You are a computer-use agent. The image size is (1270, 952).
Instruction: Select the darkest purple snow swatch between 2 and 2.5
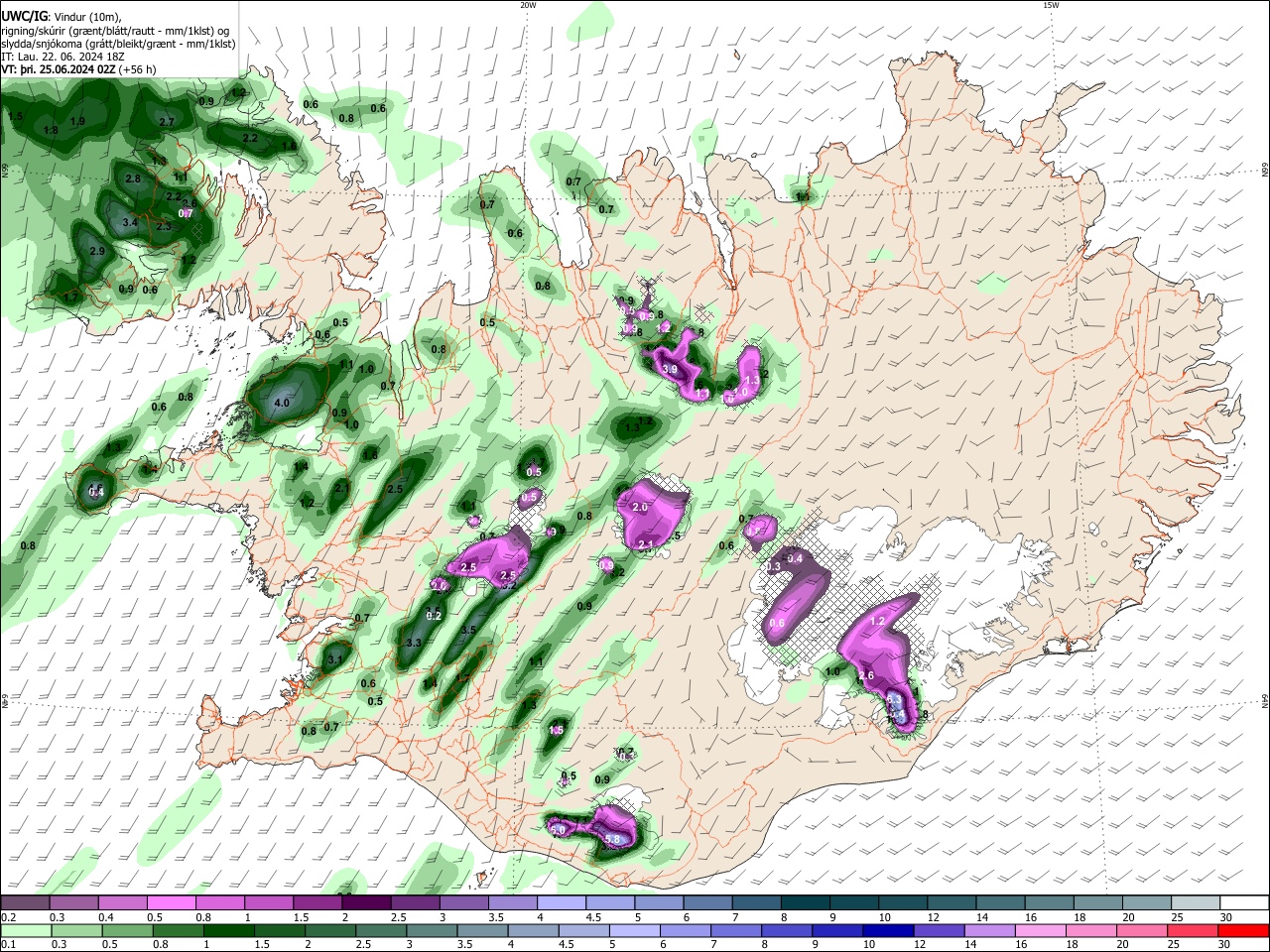365,902
